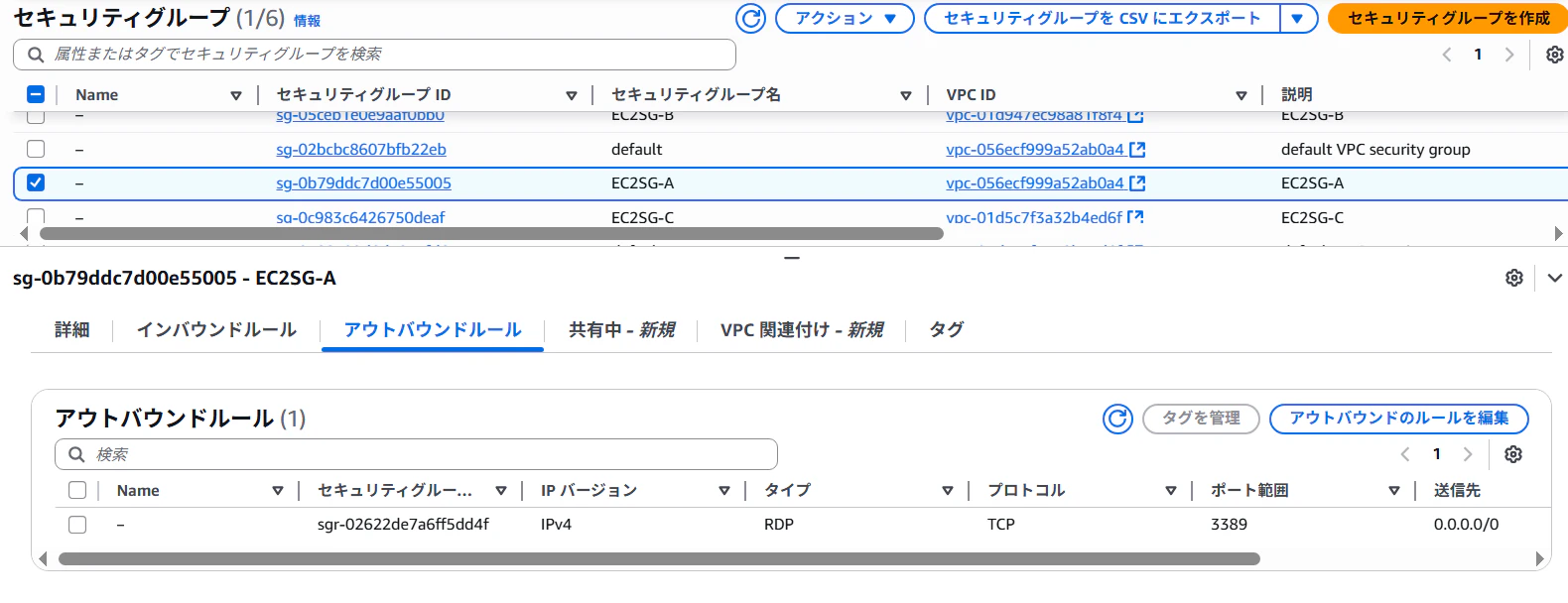
Task: Refresh the security groups list
Action: pyautogui.click(x=751, y=18)
